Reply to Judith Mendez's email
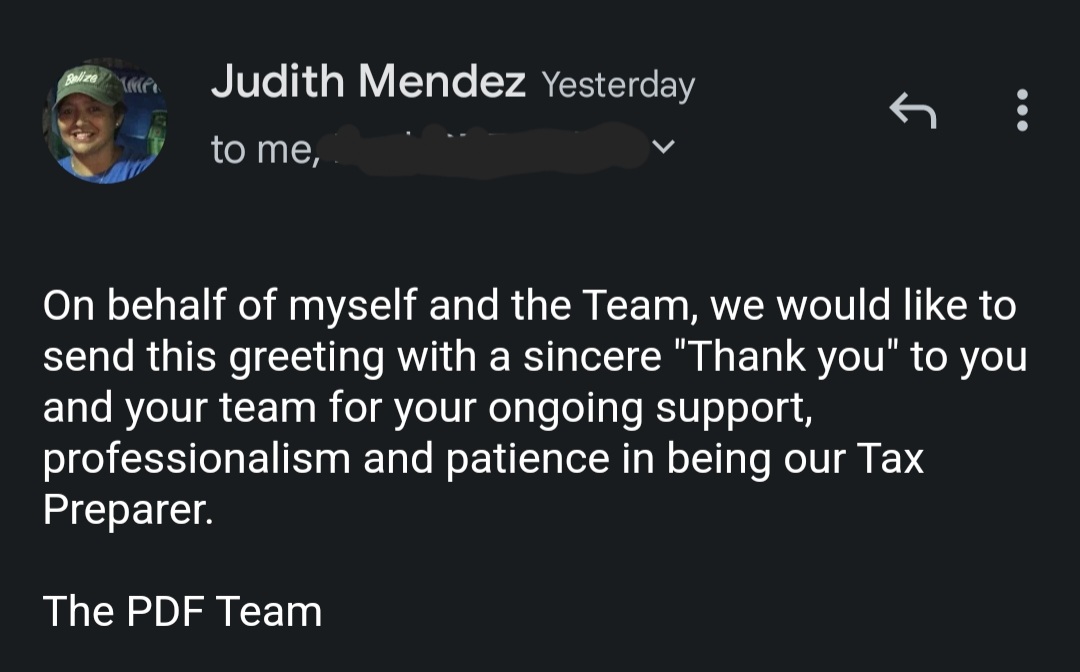This screenshot has width=1080, height=672. [913, 110]
